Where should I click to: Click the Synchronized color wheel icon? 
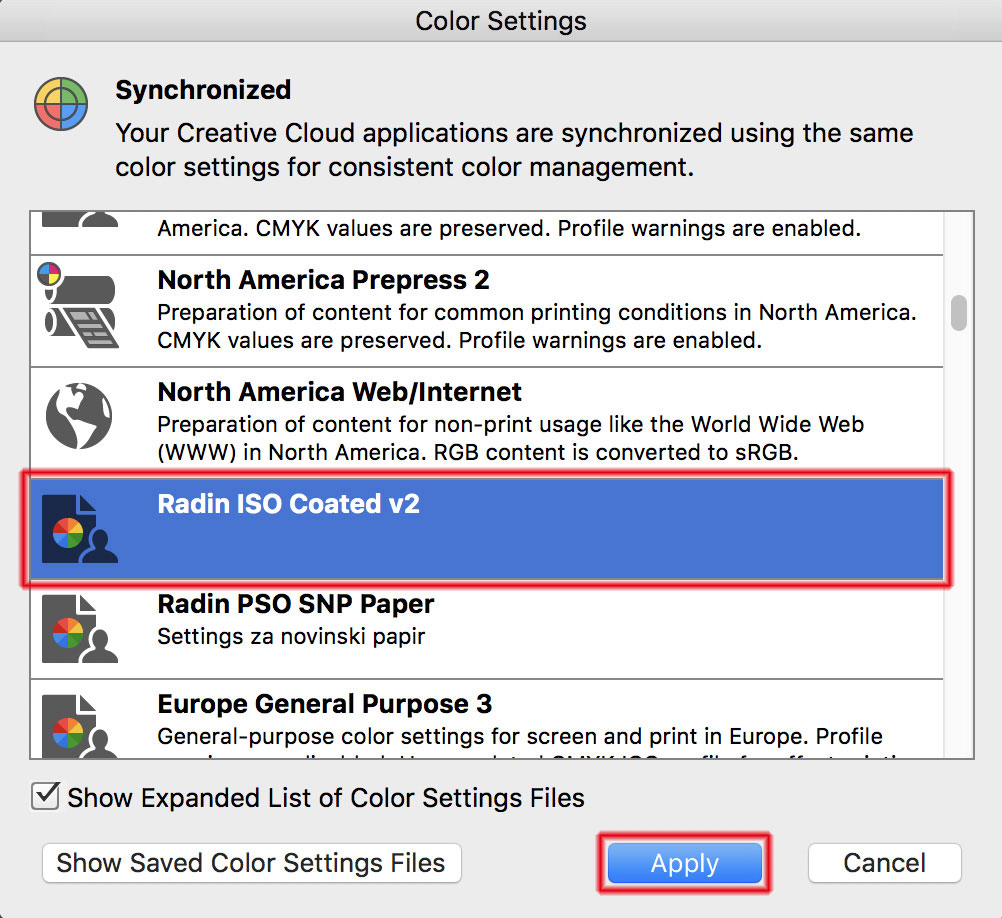pos(61,104)
